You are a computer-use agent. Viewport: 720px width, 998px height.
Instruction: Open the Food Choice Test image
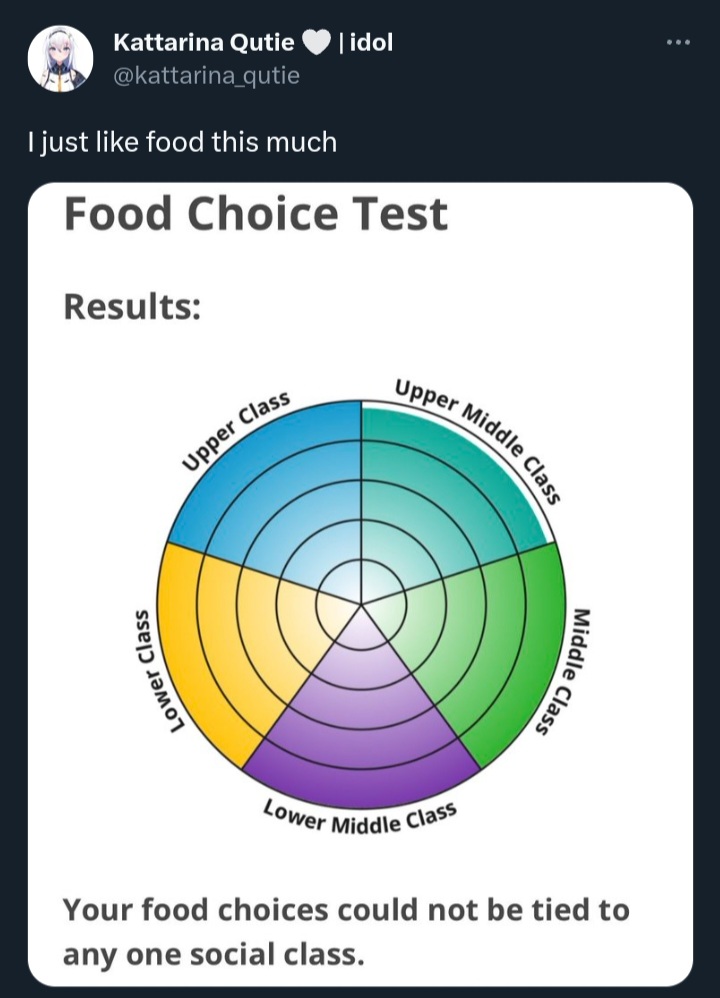pos(360,584)
